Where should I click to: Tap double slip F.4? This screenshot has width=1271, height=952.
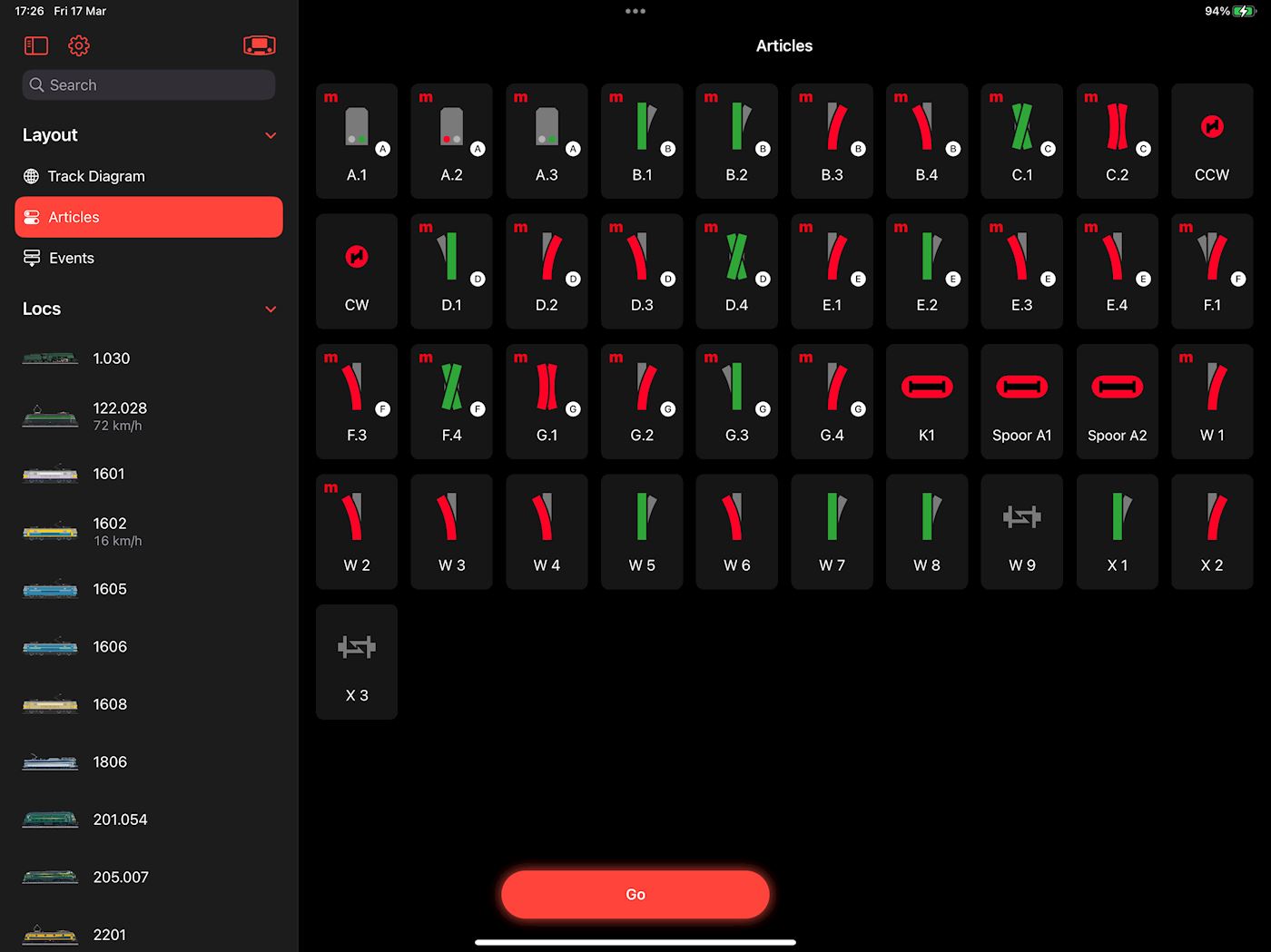tap(451, 401)
